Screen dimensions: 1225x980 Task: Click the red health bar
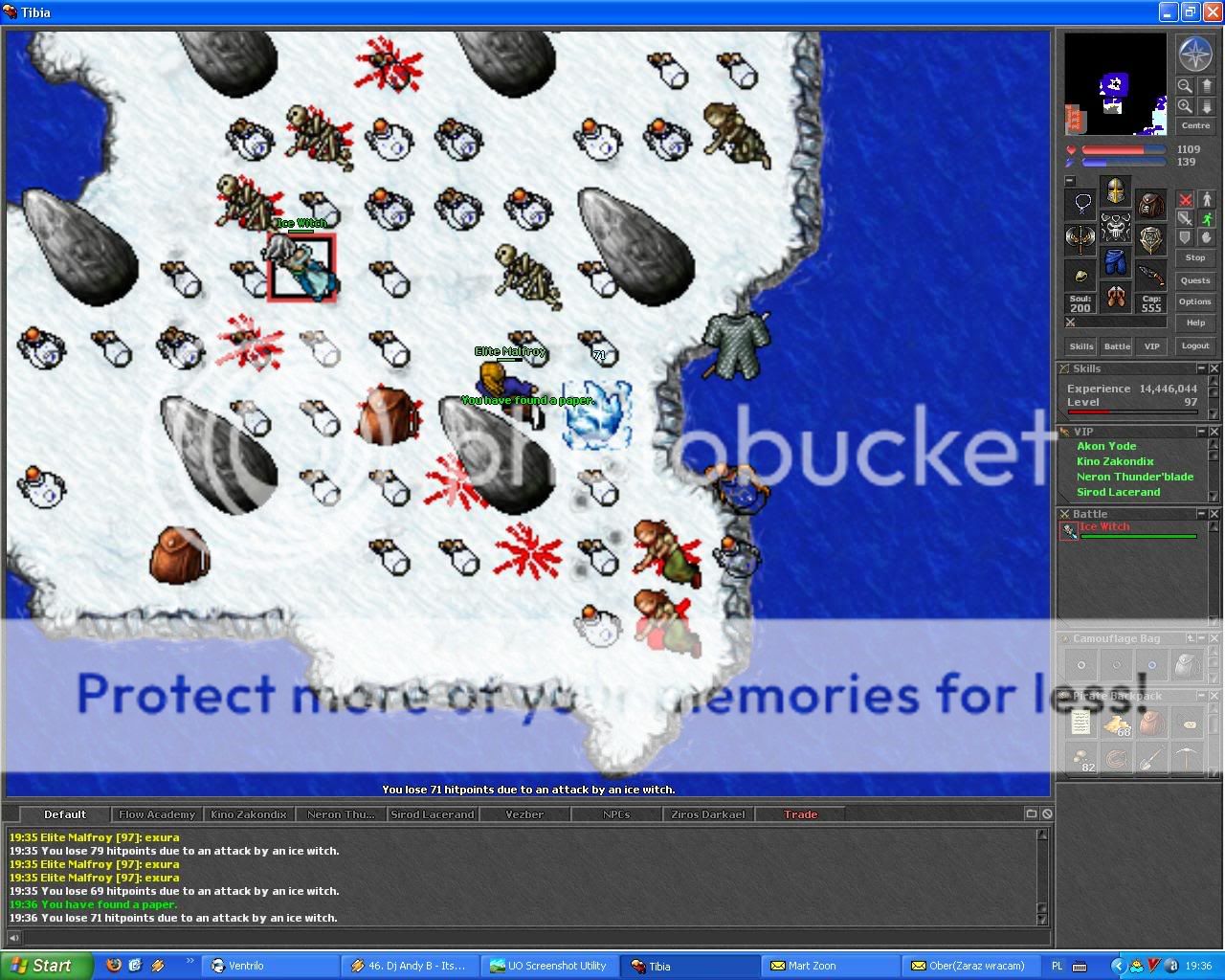(1124, 149)
